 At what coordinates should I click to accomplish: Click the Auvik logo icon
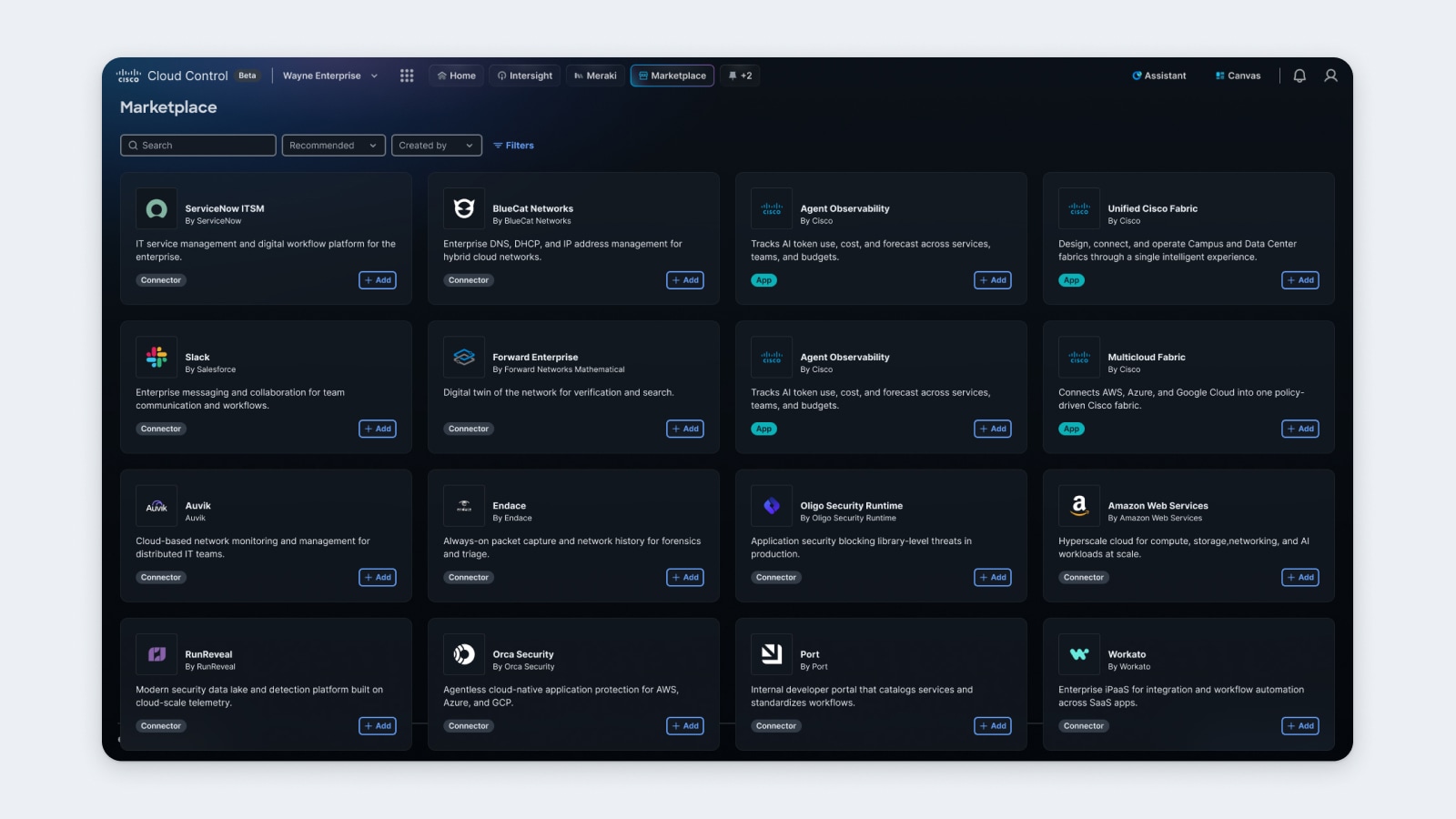click(x=157, y=506)
